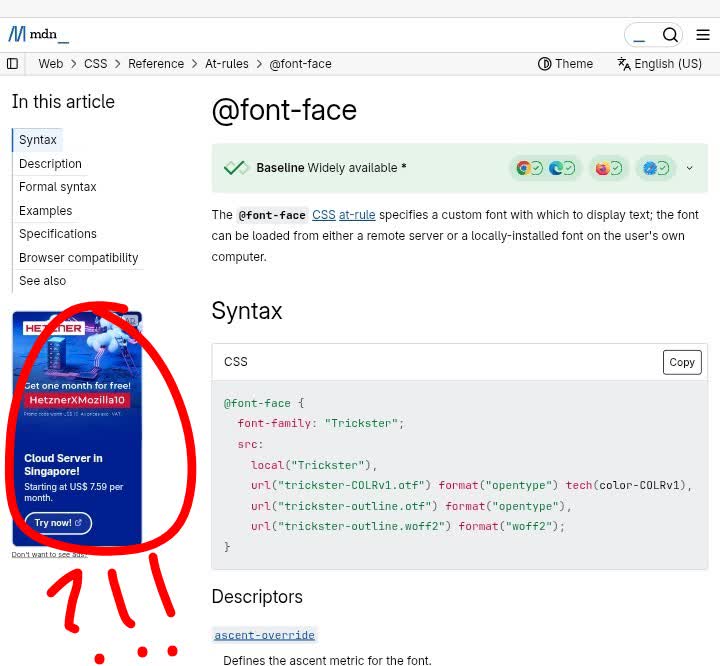Click the Try now ad button
The image size is (720, 666).
point(58,523)
